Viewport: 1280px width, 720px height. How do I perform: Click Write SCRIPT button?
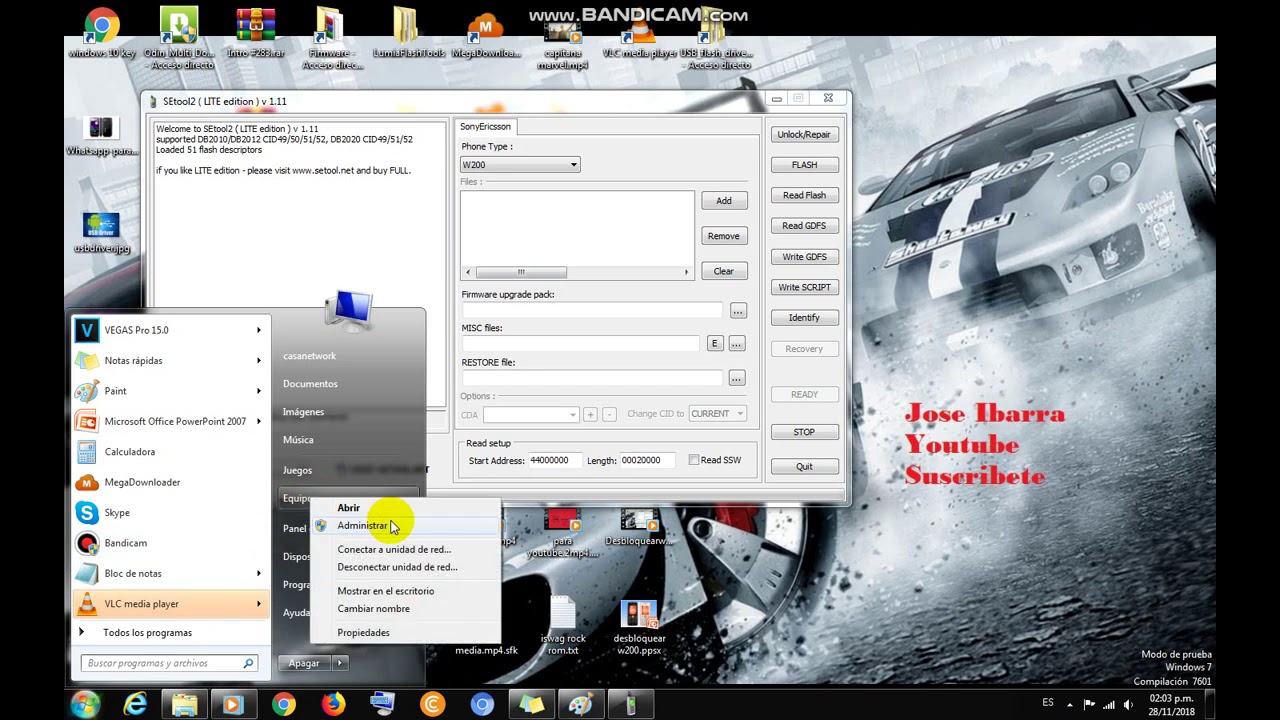pos(804,288)
